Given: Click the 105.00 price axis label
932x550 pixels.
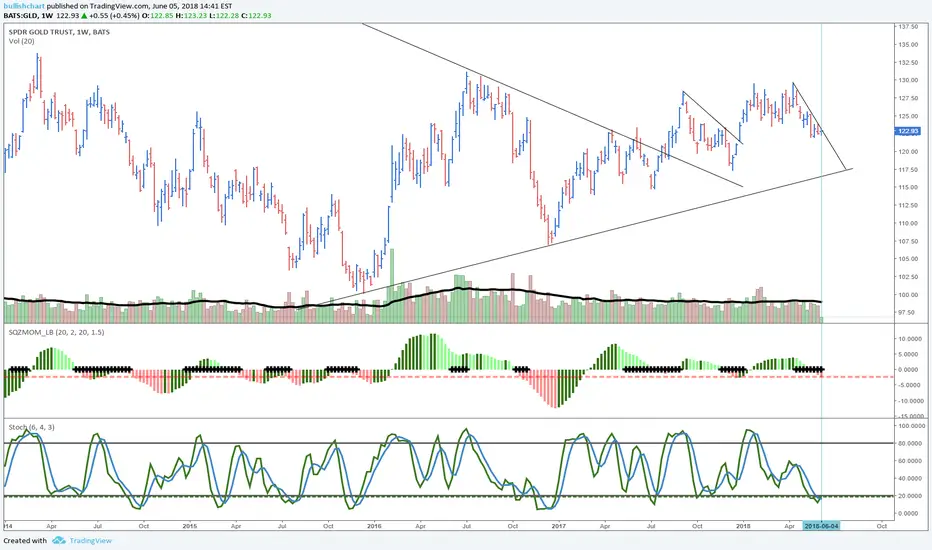Looking at the screenshot, I should (907, 259).
